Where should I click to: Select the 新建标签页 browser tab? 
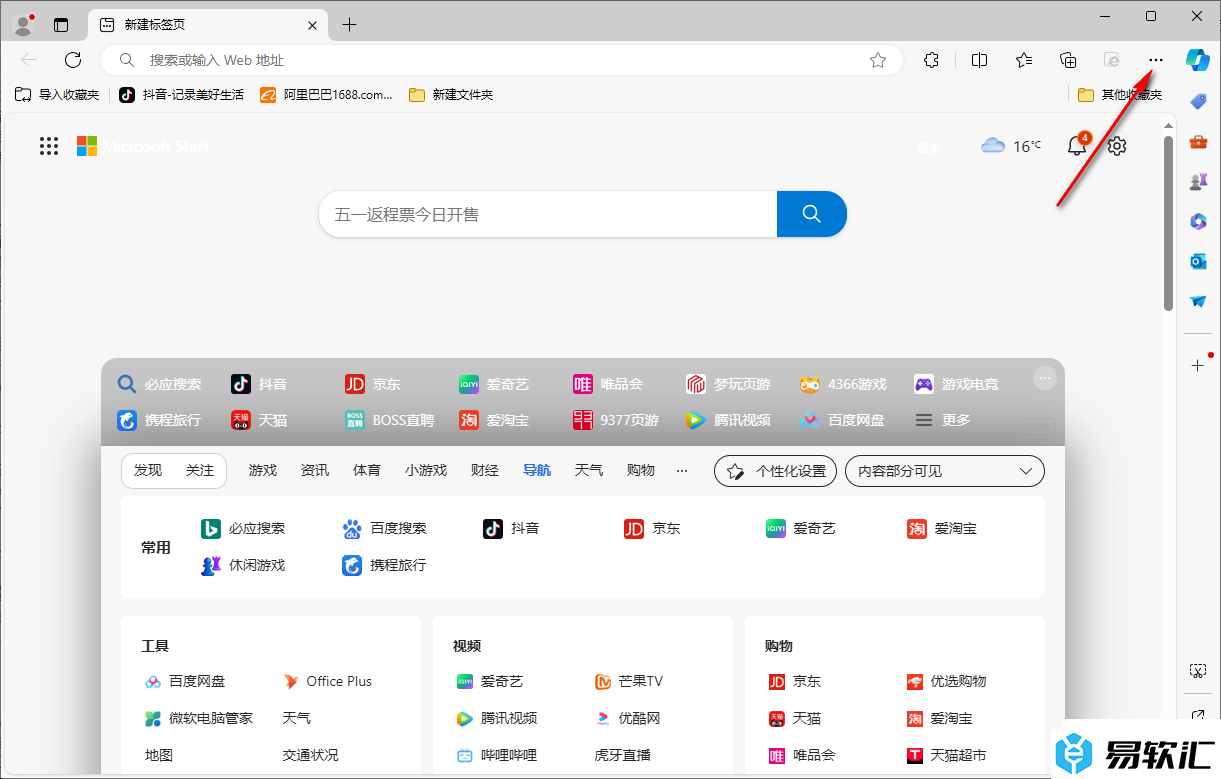point(208,25)
